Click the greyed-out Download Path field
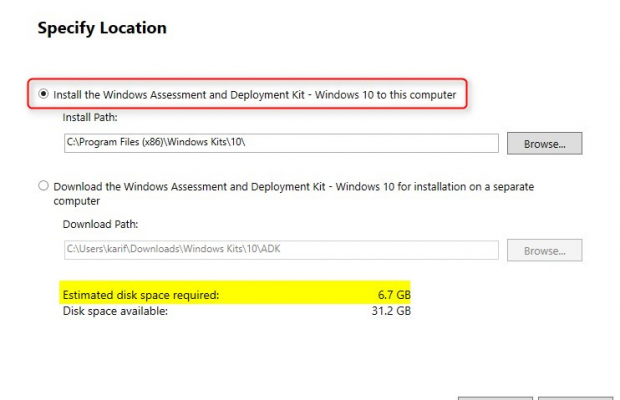 [x=280, y=250]
